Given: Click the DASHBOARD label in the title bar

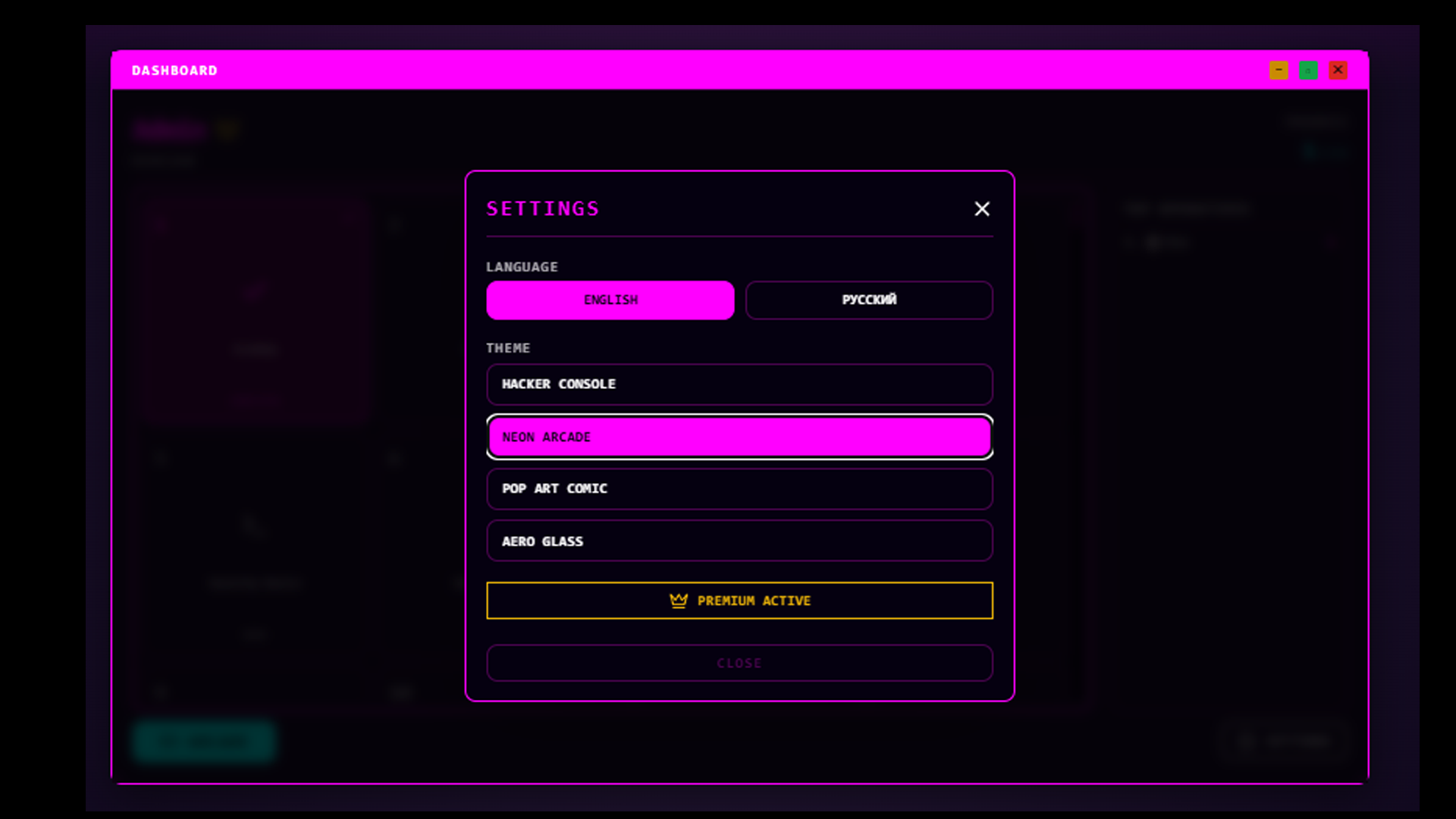Looking at the screenshot, I should [174, 70].
